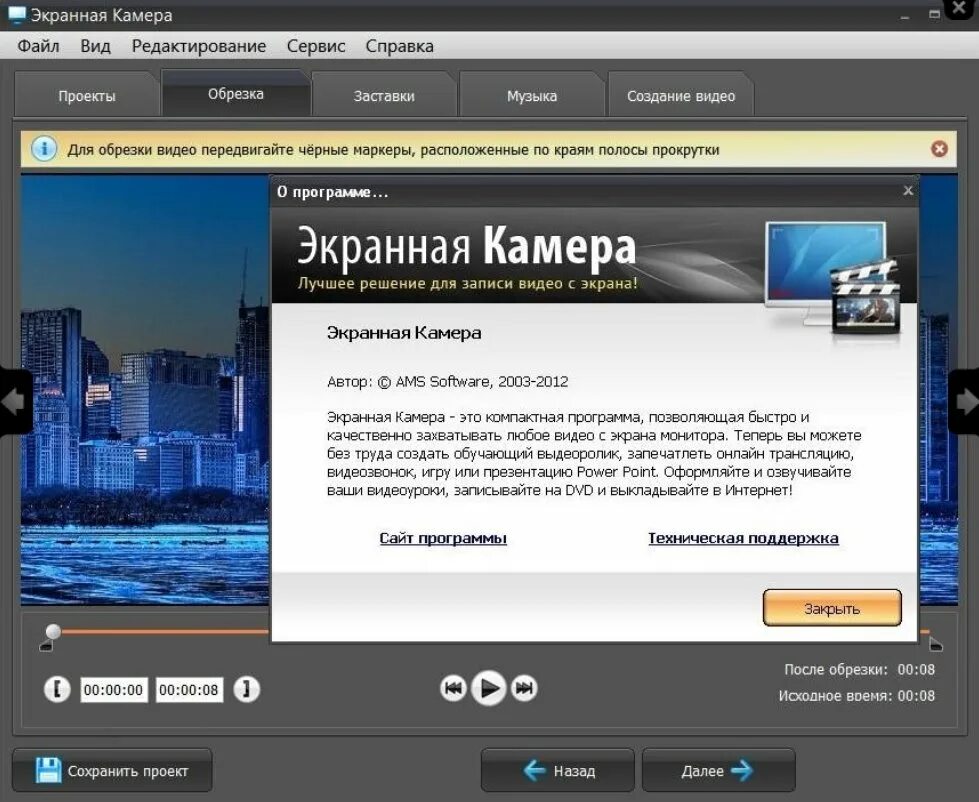
Task: Open the Сервис menu
Action: (315, 46)
